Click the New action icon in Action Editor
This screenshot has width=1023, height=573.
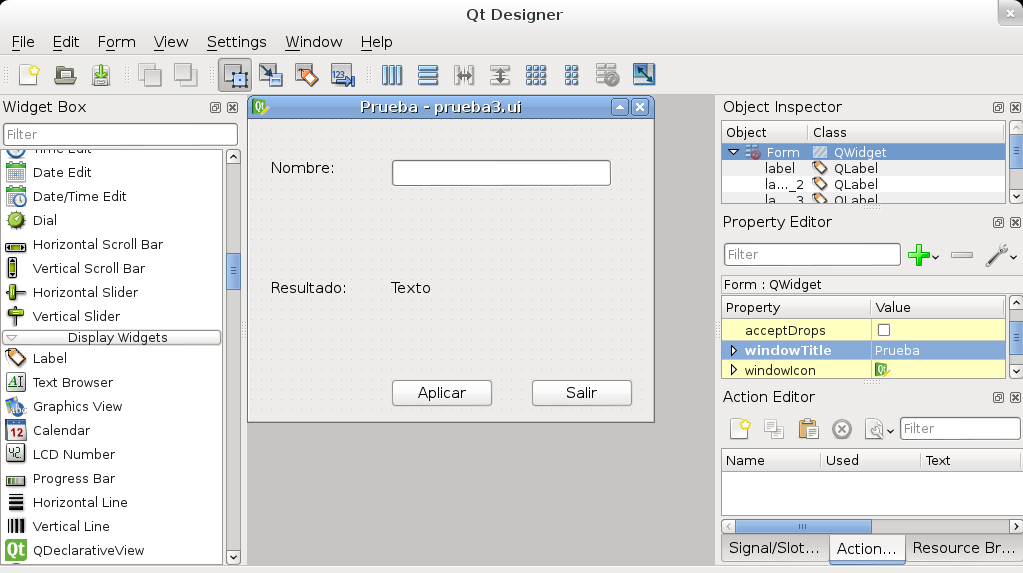coord(739,429)
